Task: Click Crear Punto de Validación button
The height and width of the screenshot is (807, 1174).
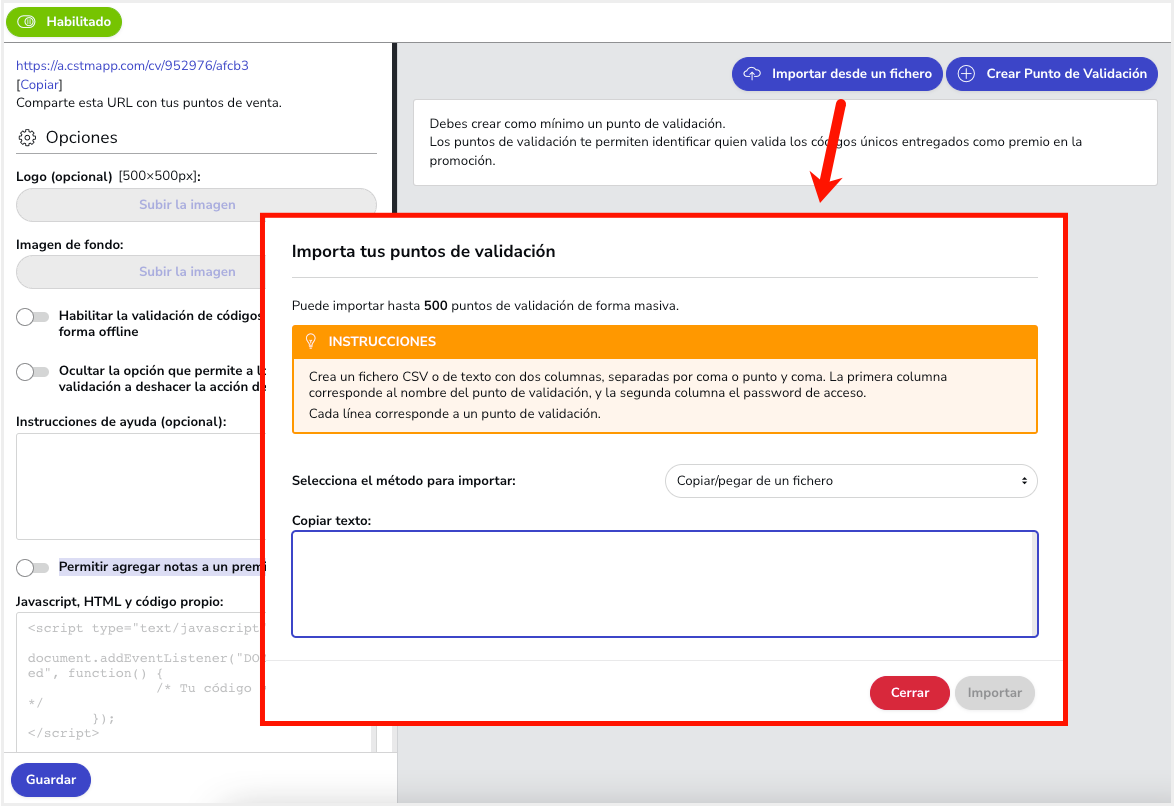Action: 1052,73
